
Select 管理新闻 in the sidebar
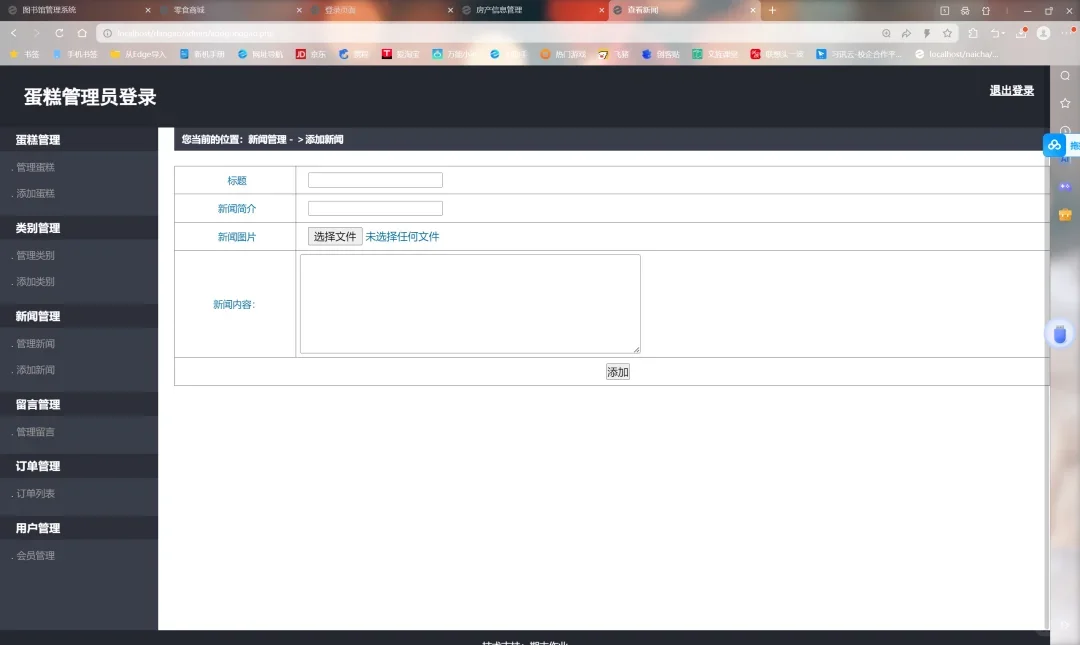34,343
